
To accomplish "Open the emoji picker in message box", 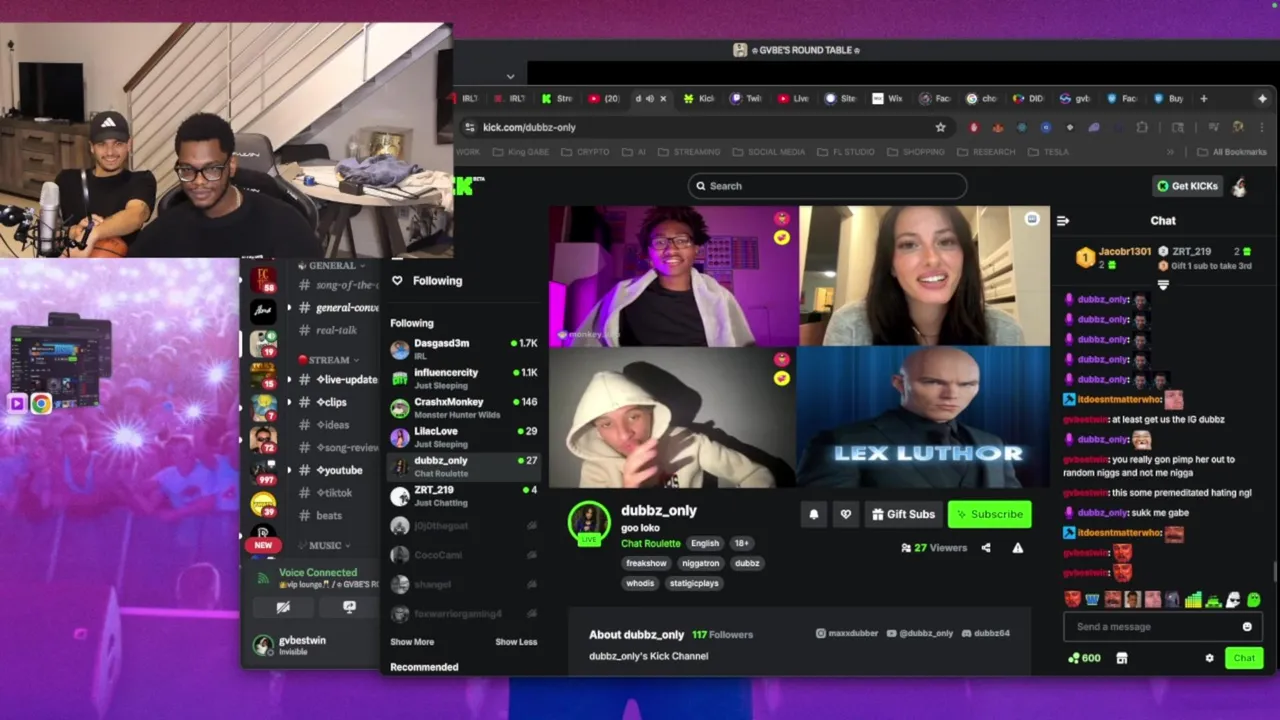I will pyautogui.click(x=1247, y=627).
